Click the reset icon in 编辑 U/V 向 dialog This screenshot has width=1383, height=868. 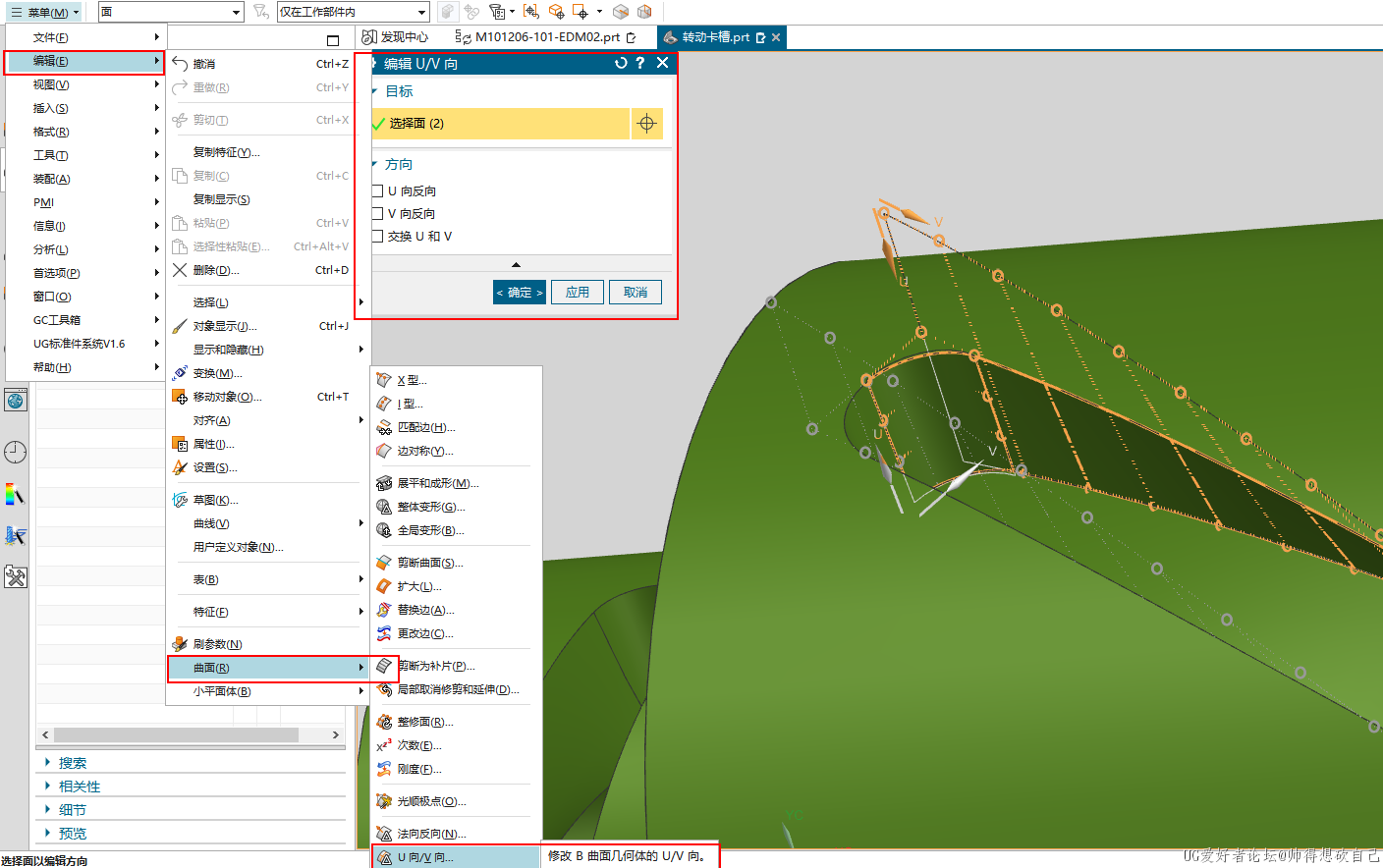(621, 63)
